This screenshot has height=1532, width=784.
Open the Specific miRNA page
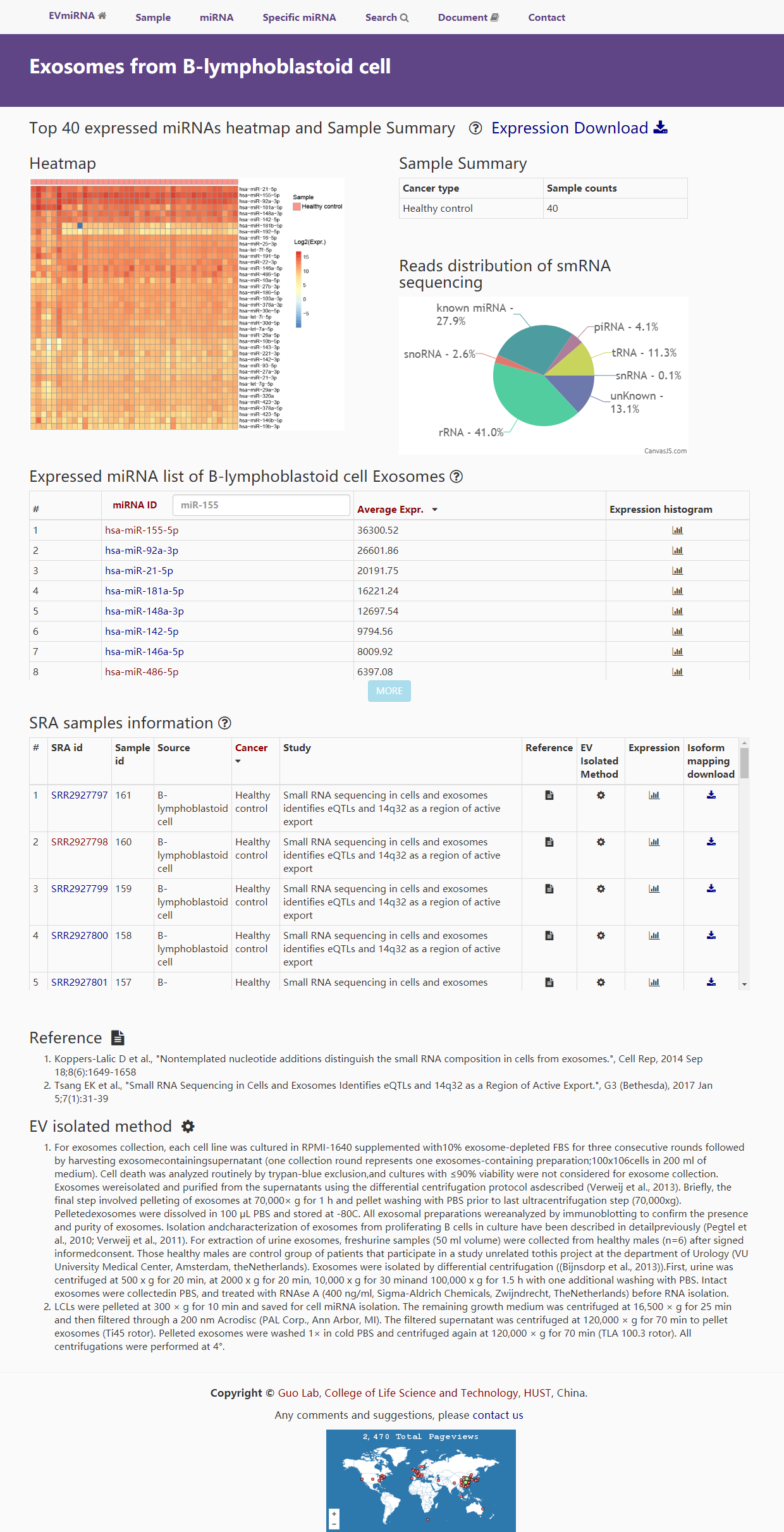[x=299, y=17]
